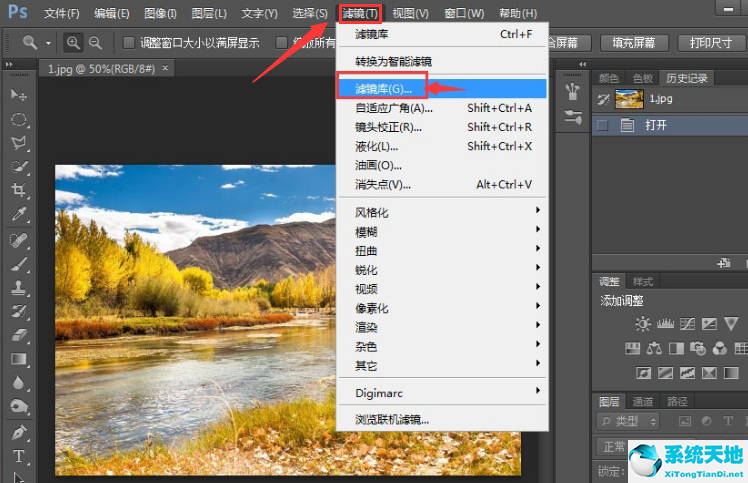Select the Elliptical Marquee tool
Viewport: 748px width, 483px height.
point(19,119)
